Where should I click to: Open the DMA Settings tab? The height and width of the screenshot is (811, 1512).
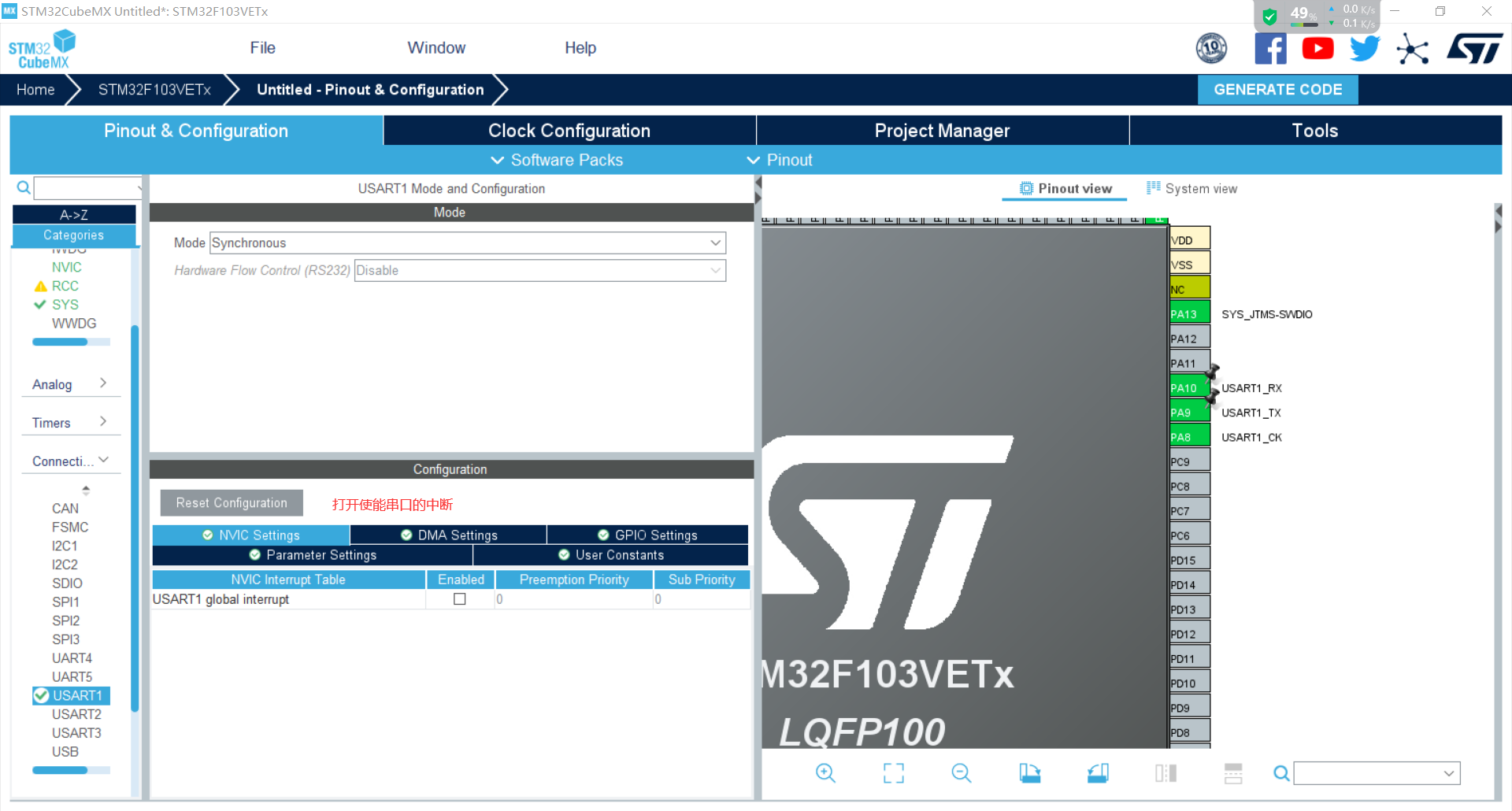[448, 535]
